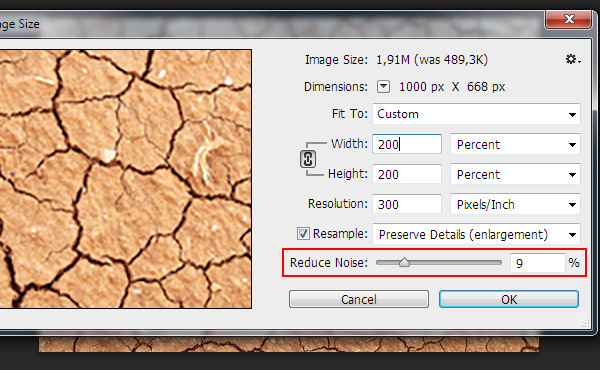This screenshot has width=600, height=370.
Task: Click the Reduce Noise slider handle
Action: tap(404, 262)
